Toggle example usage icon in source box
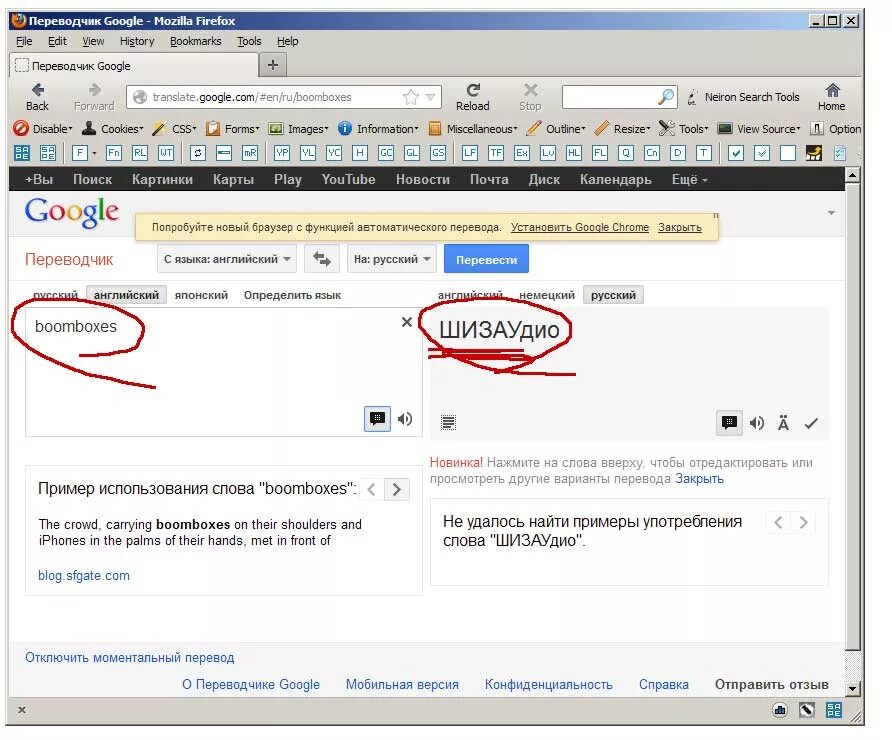This screenshot has width=892, height=740. click(377, 419)
